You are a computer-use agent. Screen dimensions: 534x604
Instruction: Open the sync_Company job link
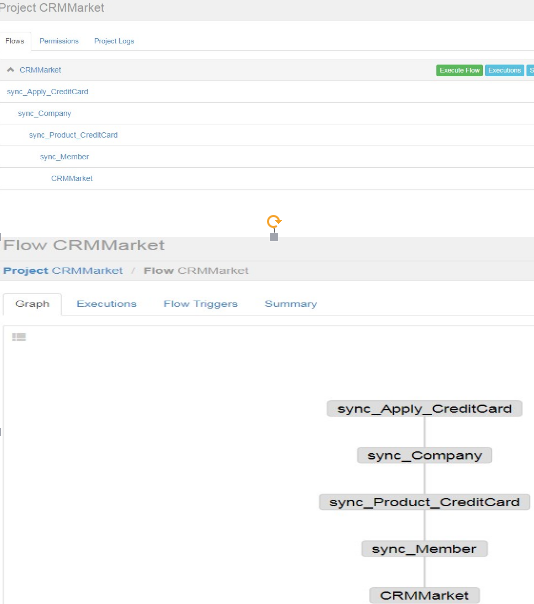pyautogui.click(x=44, y=113)
